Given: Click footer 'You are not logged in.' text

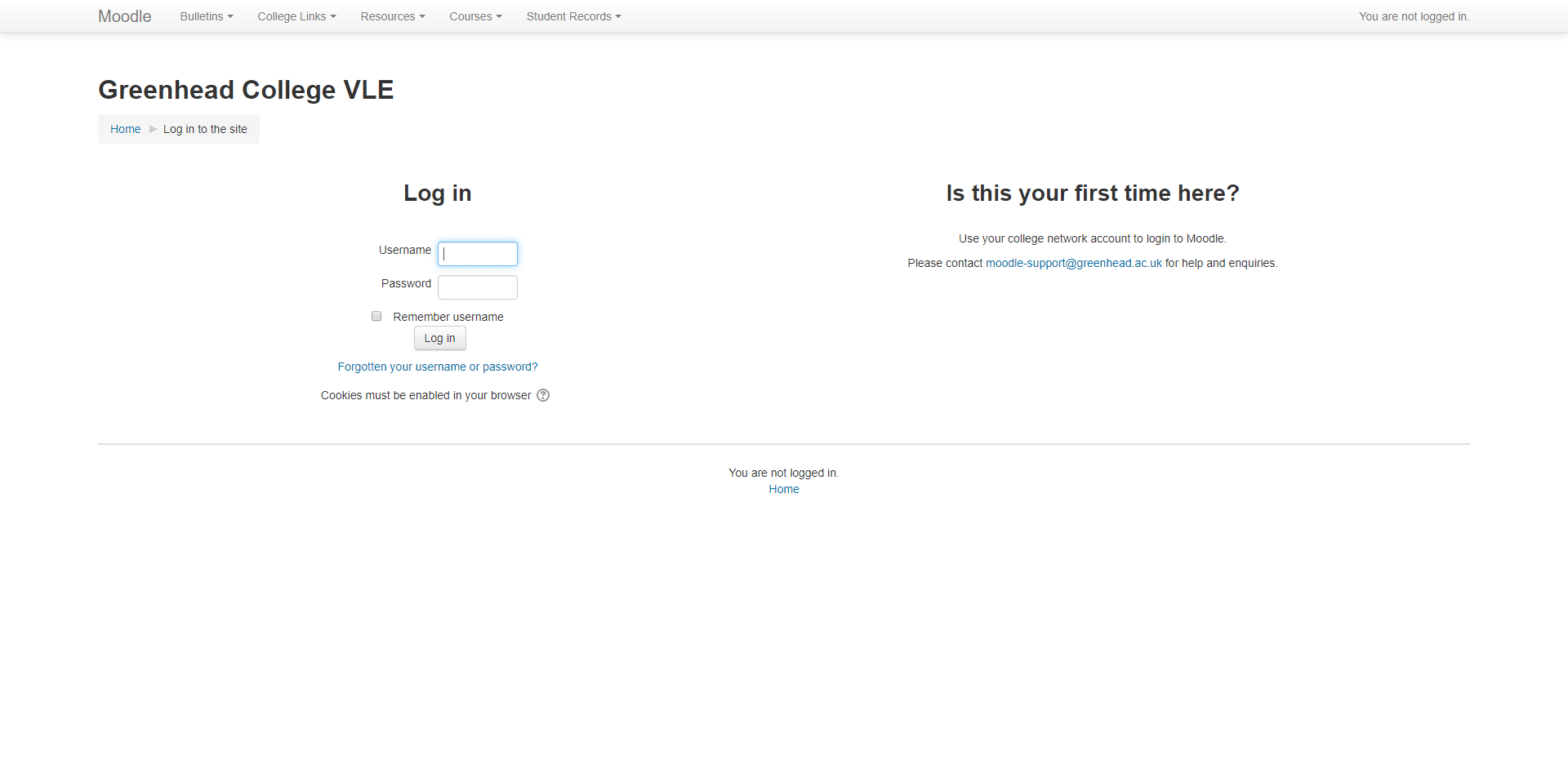Looking at the screenshot, I should point(784,473).
